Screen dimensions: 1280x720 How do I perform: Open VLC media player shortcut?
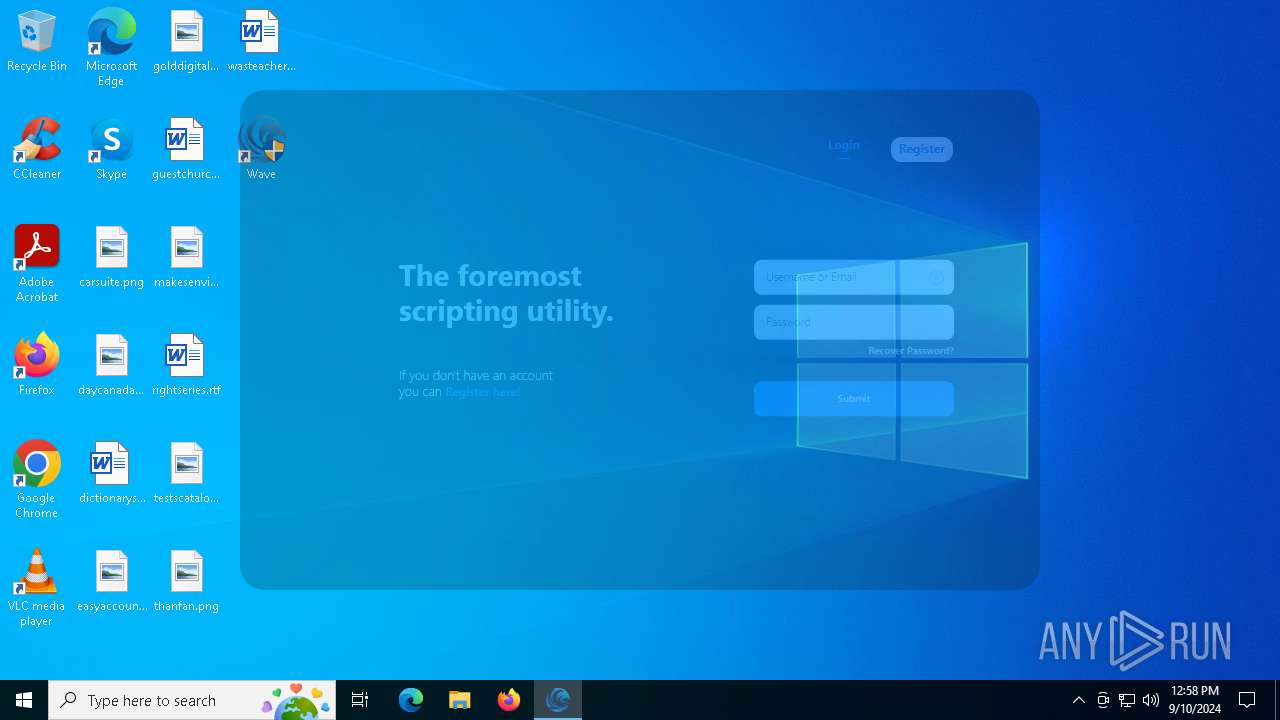pos(37,588)
